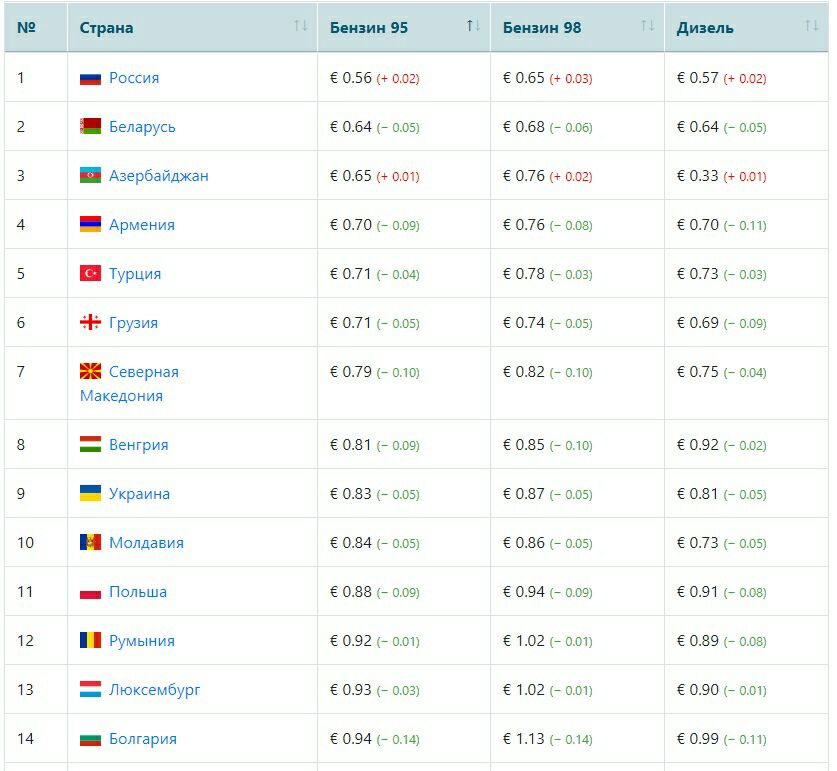The width and height of the screenshot is (837, 771).
Task: Toggle sorting on Бензин 95 column
Action: click(473, 26)
